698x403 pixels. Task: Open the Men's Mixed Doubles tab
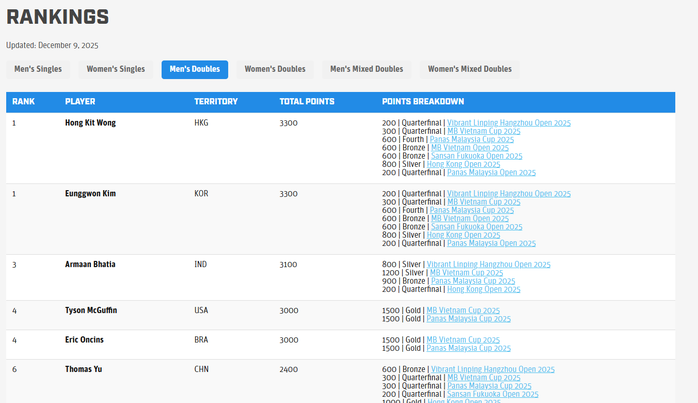pyautogui.click(x=366, y=70)
